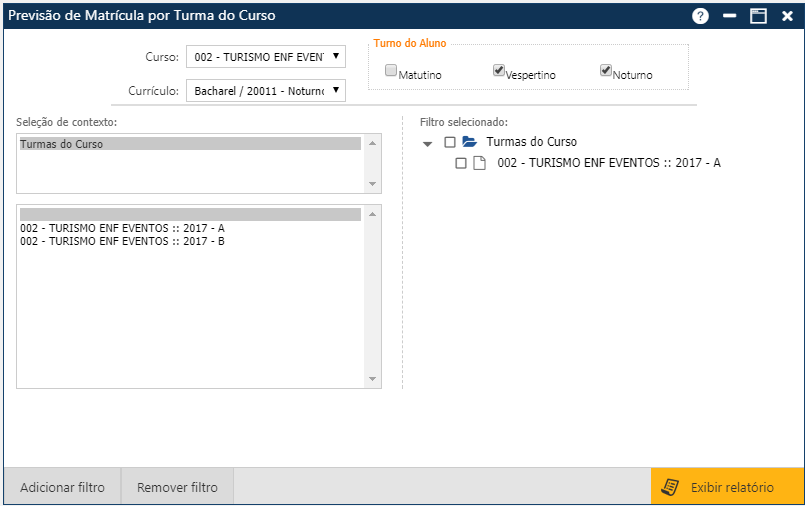Image resolution: width=805 pixels, height=506 pixels.
Task: Check the Turmas do Curso tree checkbox
Action: 450,142
